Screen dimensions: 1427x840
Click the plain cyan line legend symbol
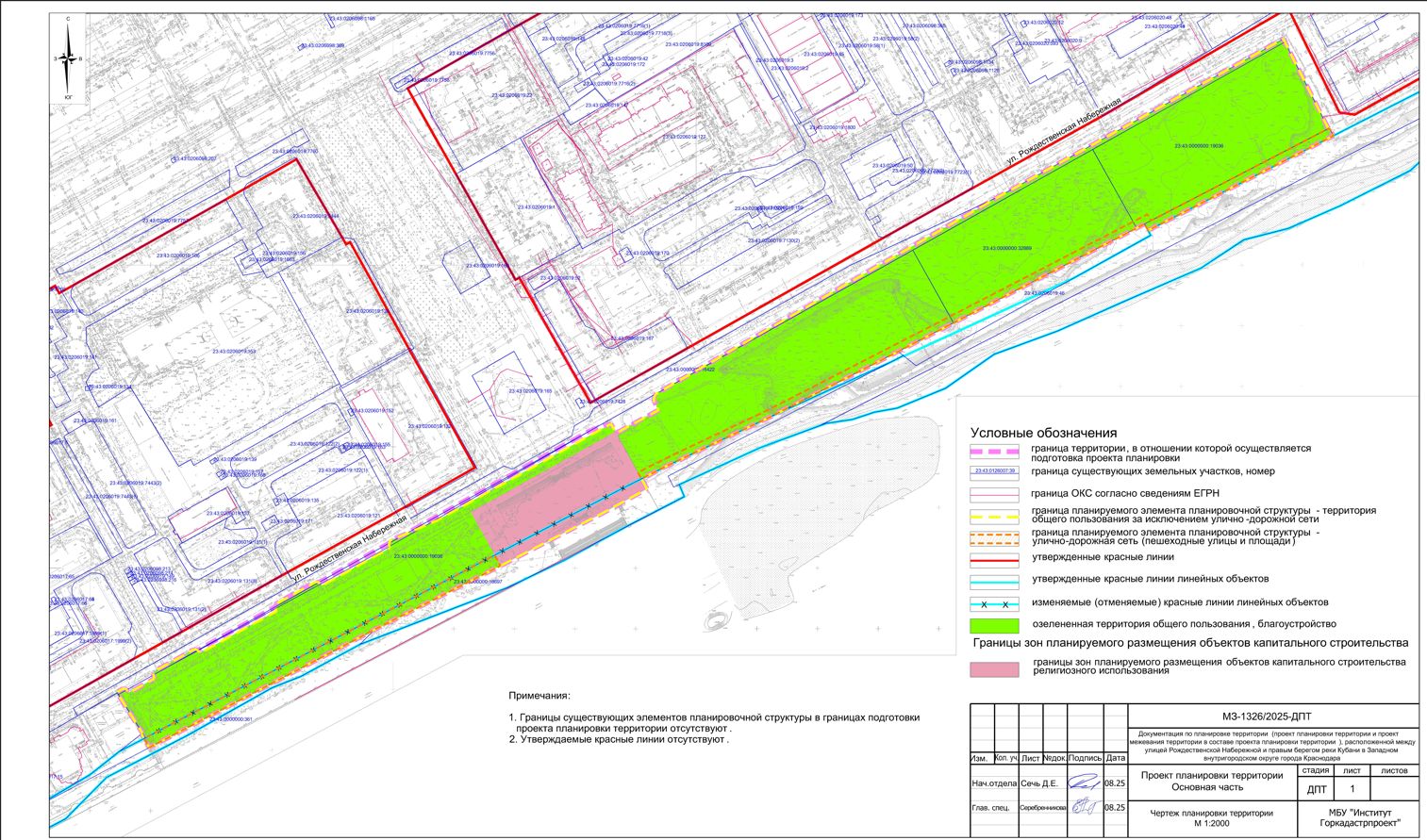[x=994, y=581]
